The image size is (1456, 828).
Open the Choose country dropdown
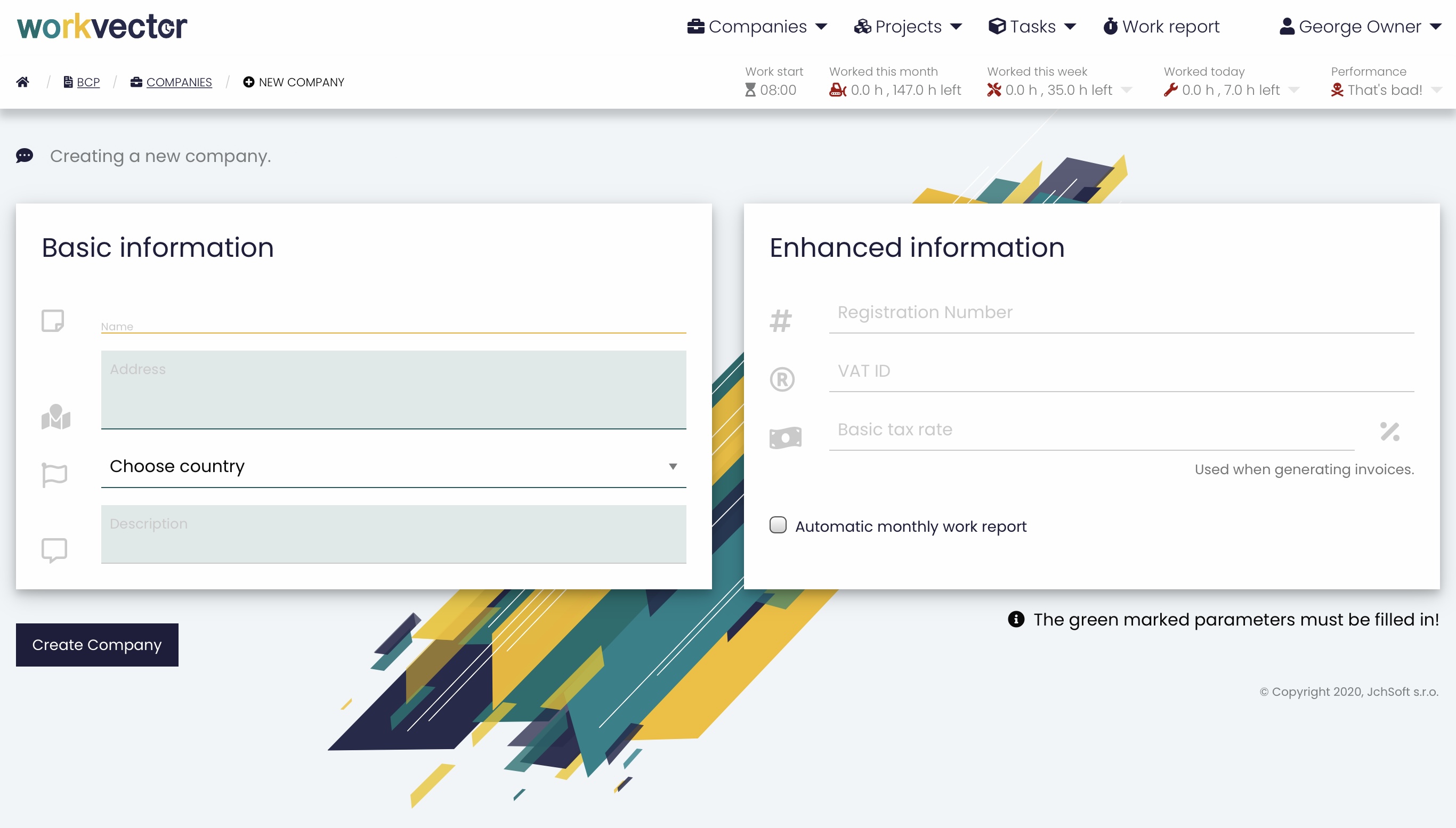tap(393, 466)
